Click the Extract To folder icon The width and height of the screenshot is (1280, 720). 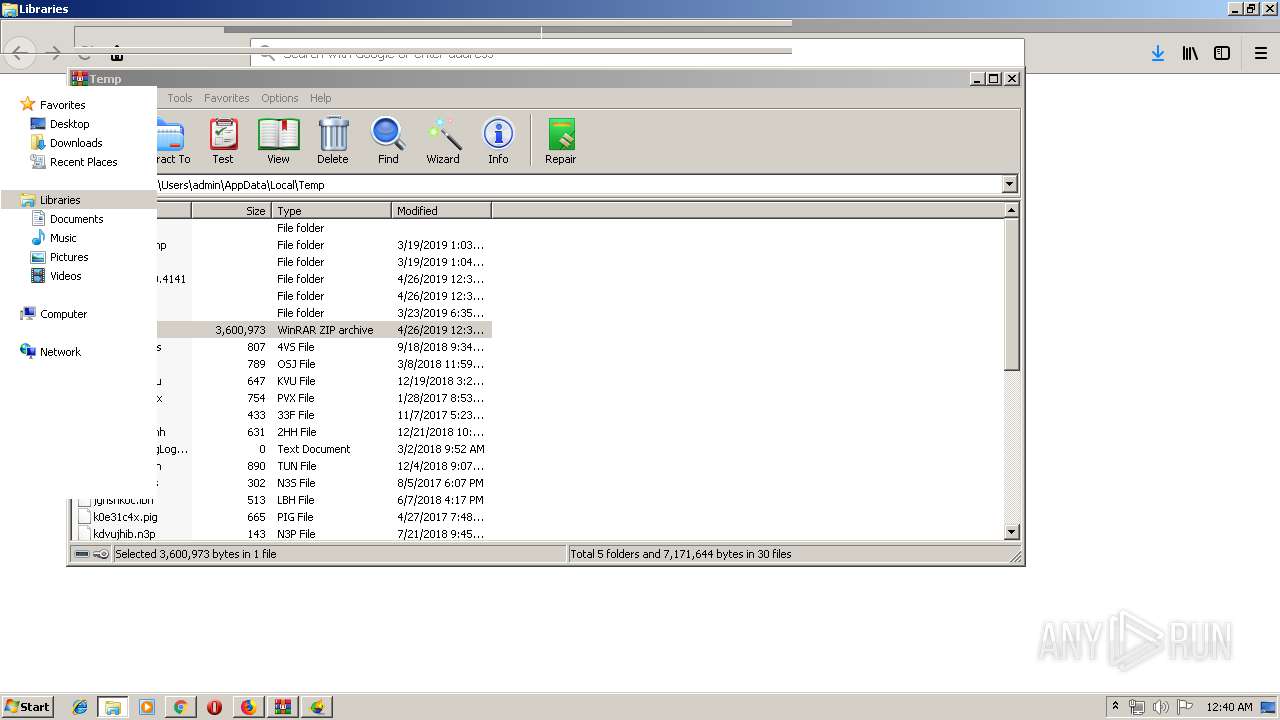(x=173, y=141)
